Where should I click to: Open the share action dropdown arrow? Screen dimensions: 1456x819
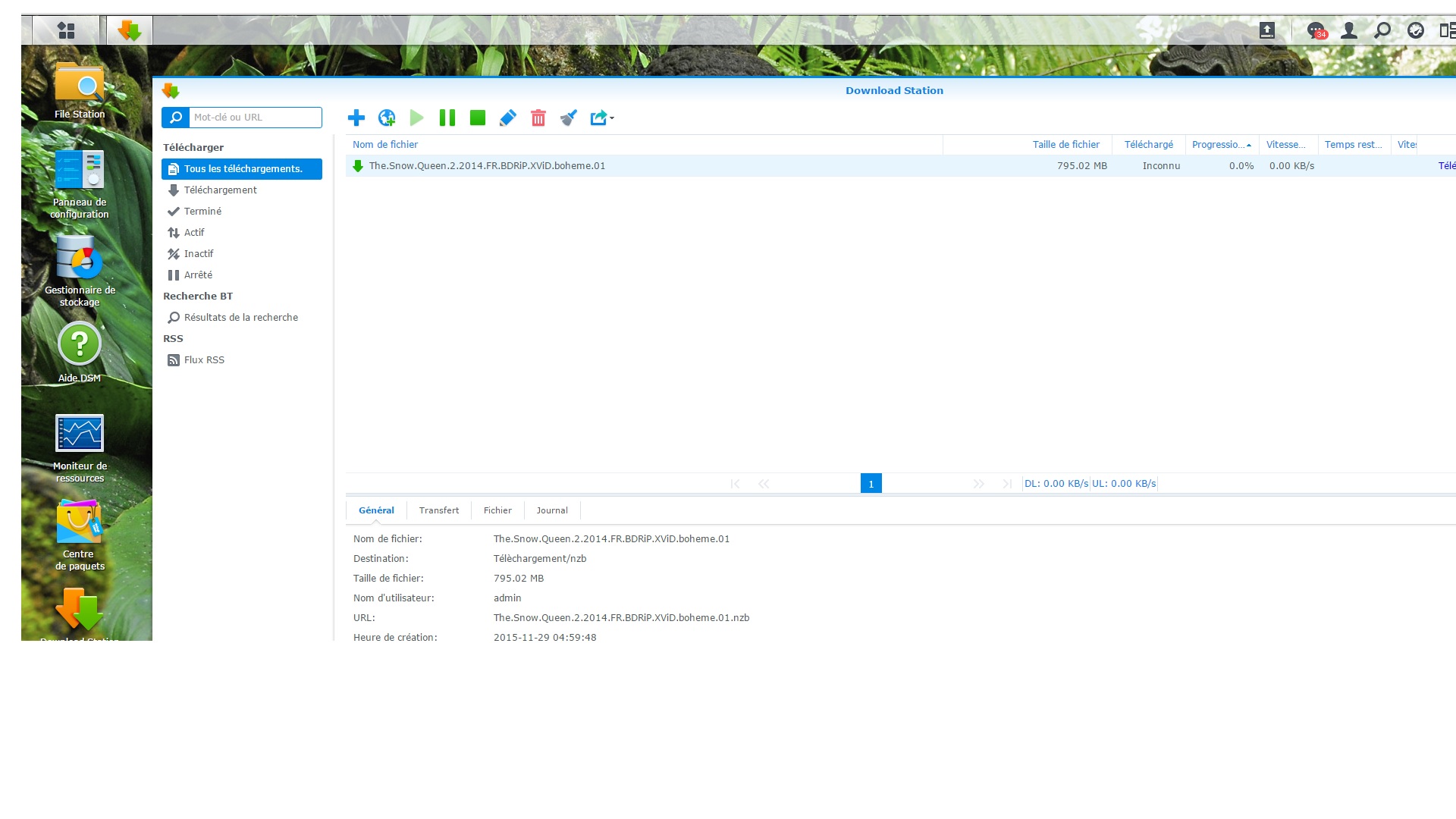point(611,118)
